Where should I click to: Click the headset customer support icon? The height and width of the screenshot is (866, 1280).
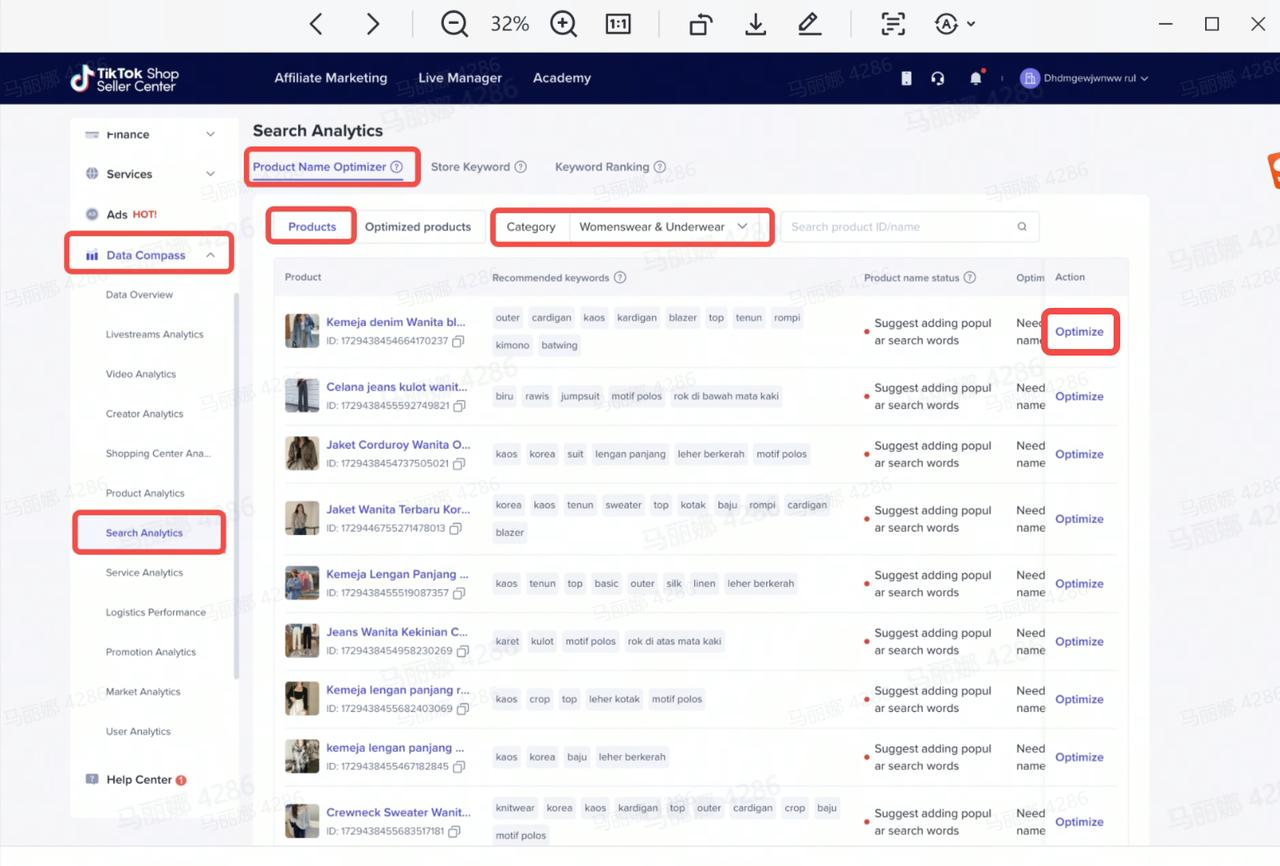938,78
